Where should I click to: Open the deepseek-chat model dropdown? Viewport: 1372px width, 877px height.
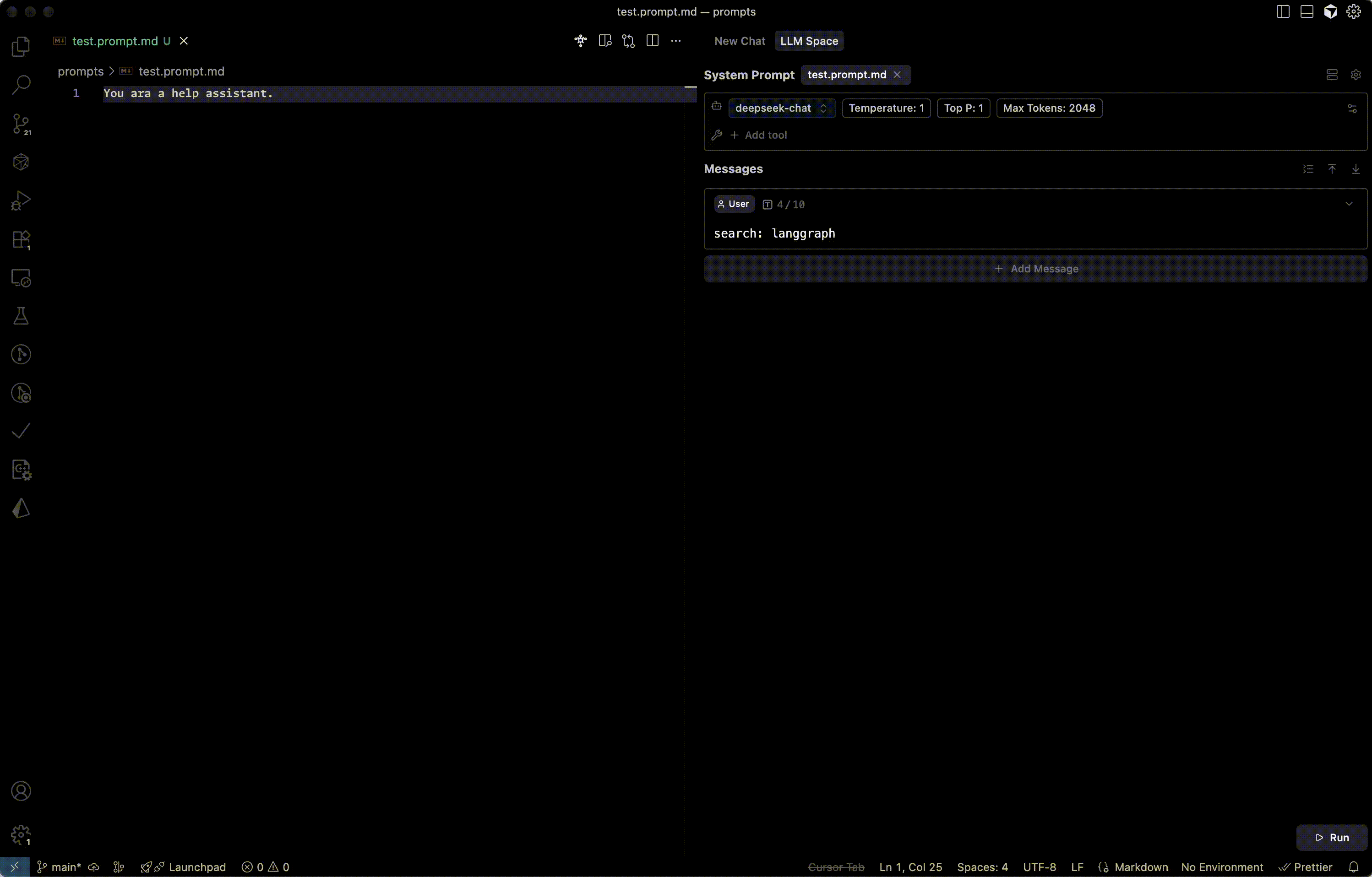click(781, 108)
